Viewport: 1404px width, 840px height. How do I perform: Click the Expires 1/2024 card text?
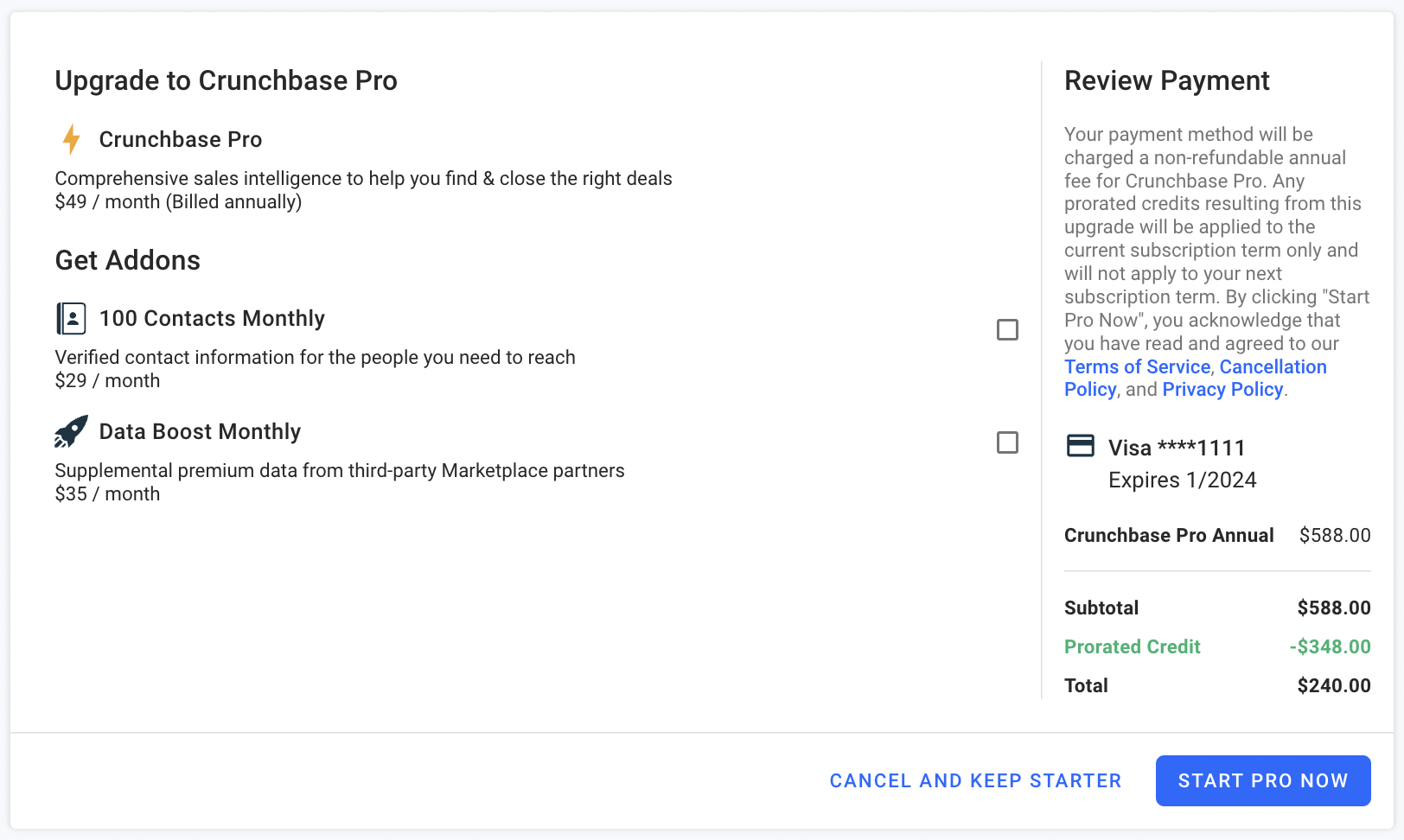[x=1182, y=480]
